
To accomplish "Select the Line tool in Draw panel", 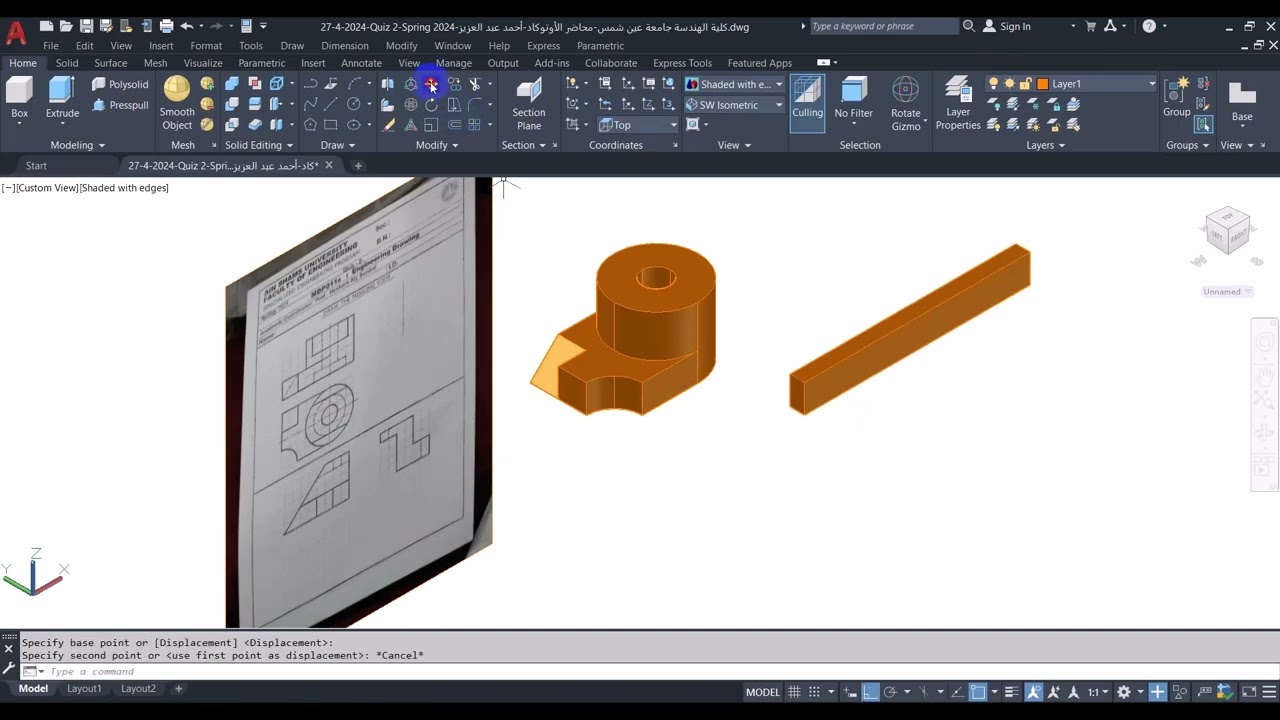I will [x=331, y=105].
